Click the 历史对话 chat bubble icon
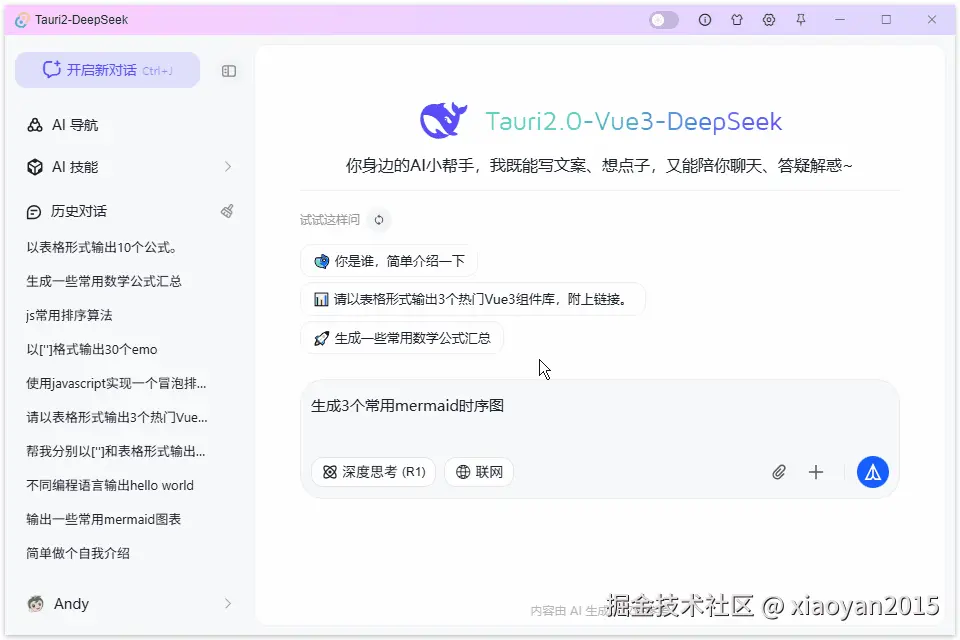Screen dimensions: 960x640 [x=34, y=212]
